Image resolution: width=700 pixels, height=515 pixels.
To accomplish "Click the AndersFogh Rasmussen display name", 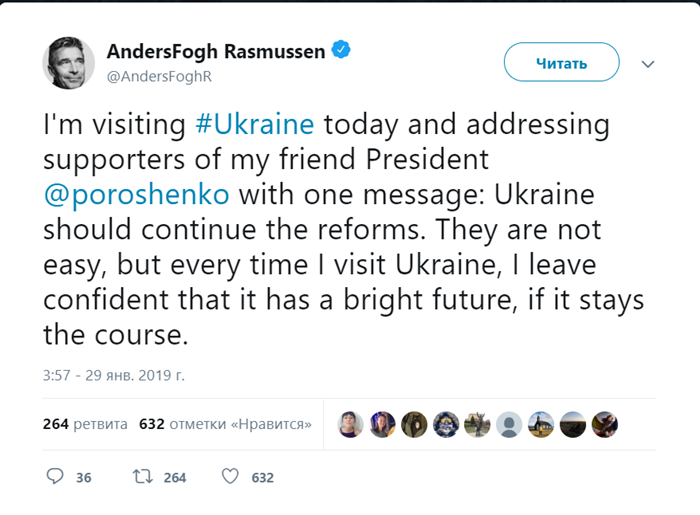I will (216, 52).
